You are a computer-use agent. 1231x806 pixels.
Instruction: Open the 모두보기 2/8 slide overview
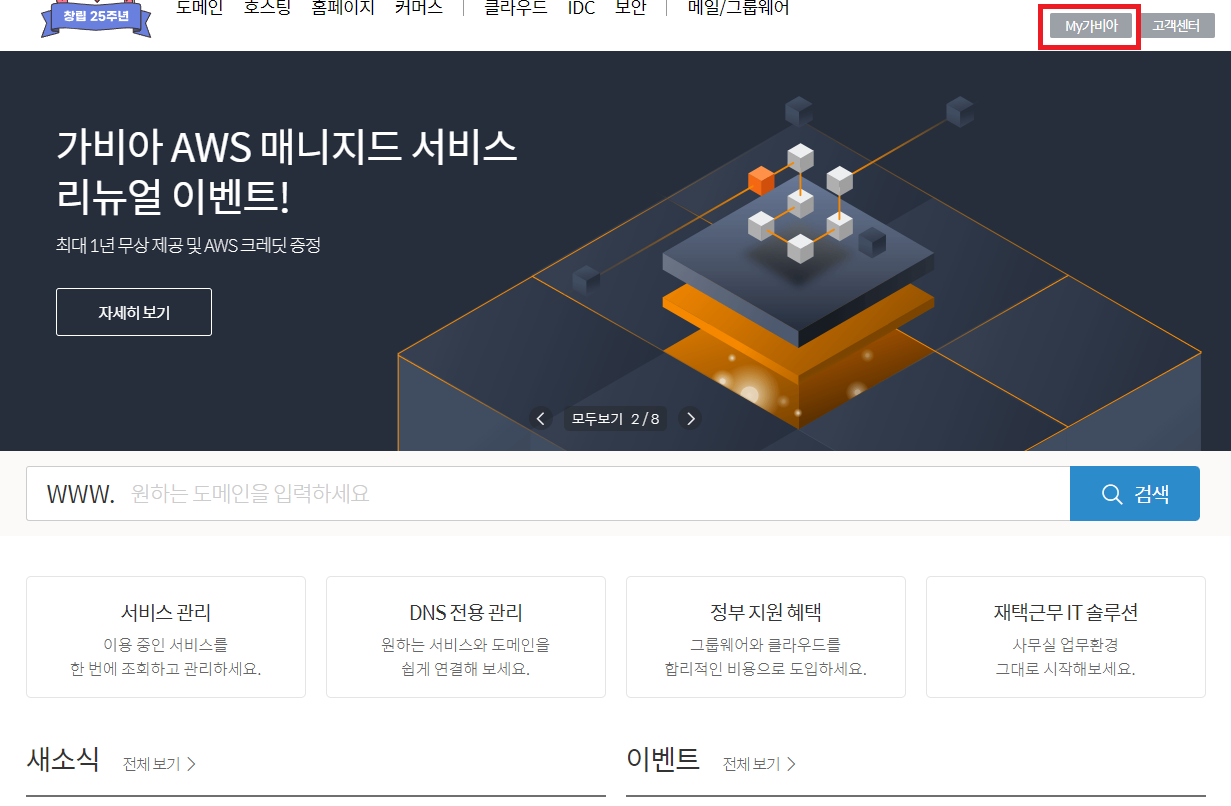pyautogui.click(x=615, y=418)
